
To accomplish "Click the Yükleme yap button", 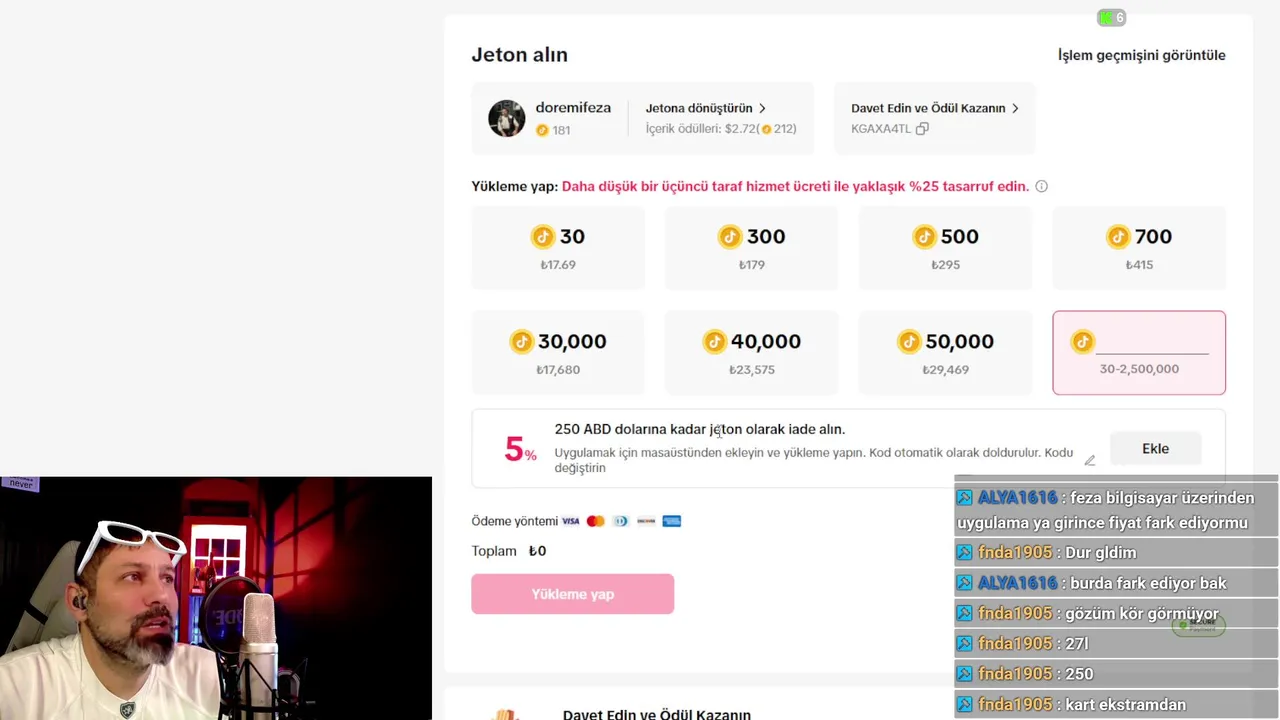I will pyautogui.click(x=572, y=594).
